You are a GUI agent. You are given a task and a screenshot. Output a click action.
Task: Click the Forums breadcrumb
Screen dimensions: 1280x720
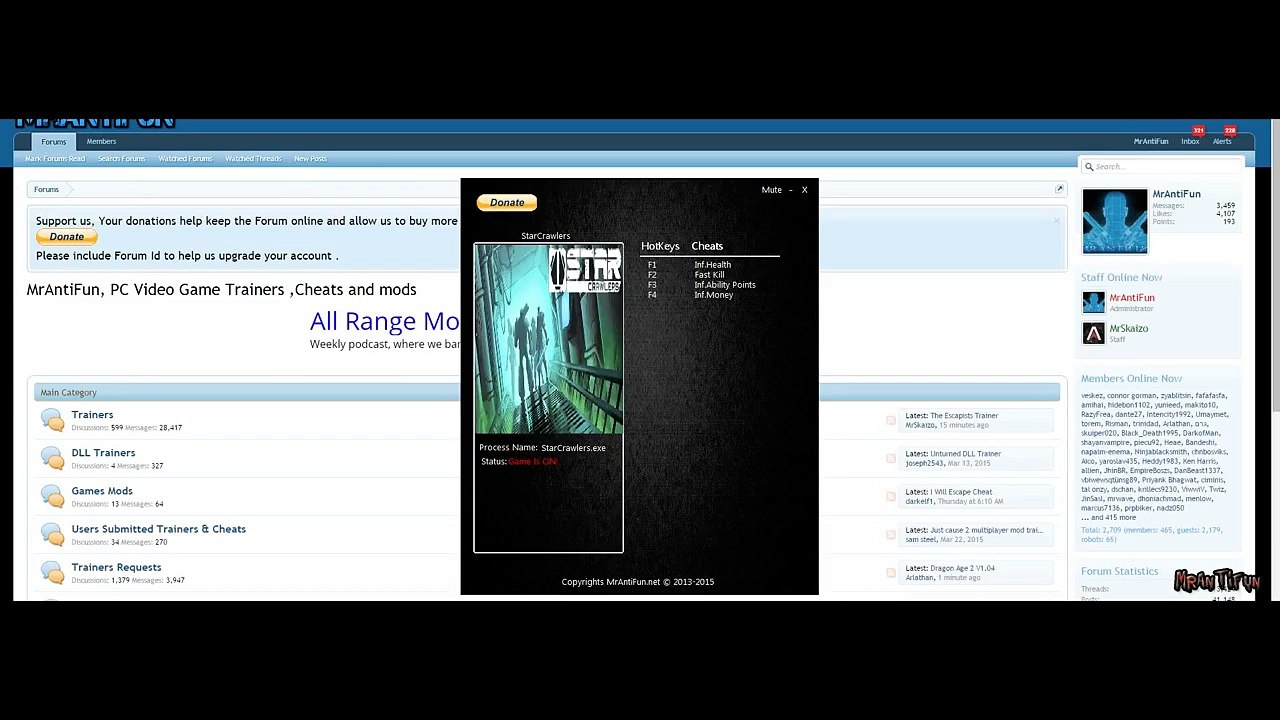point(46,189)
